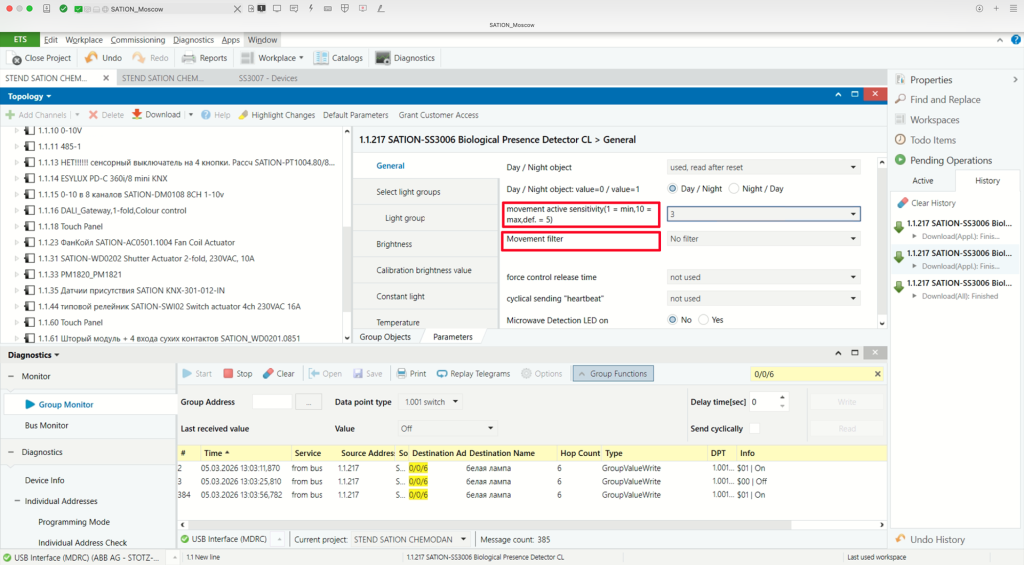Open the Apps menu
This screenshot has height=565, width=1024.
coord(231,40)
